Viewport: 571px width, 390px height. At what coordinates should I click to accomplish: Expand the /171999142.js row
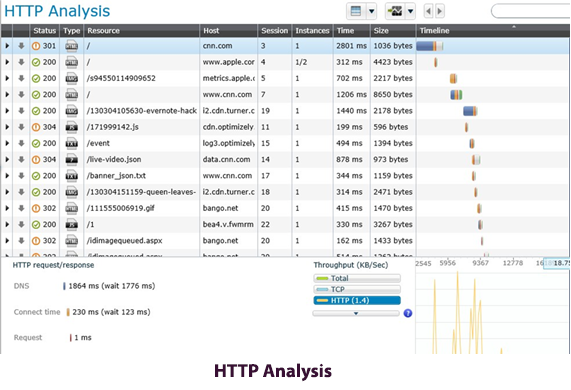point(7,127)
